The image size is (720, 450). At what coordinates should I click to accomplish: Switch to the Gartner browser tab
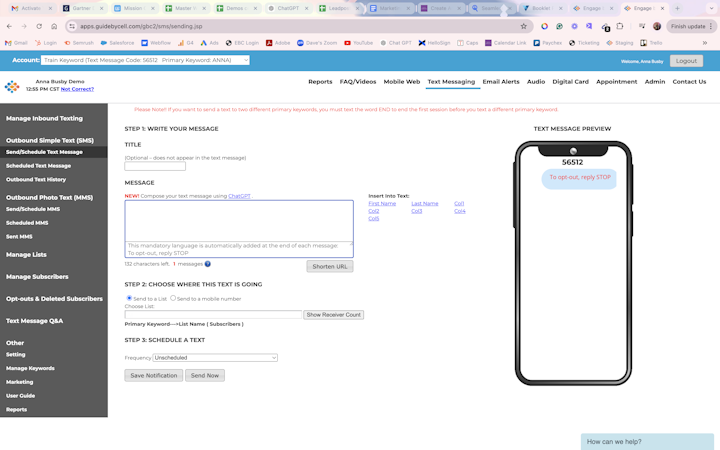click(82, 8)
